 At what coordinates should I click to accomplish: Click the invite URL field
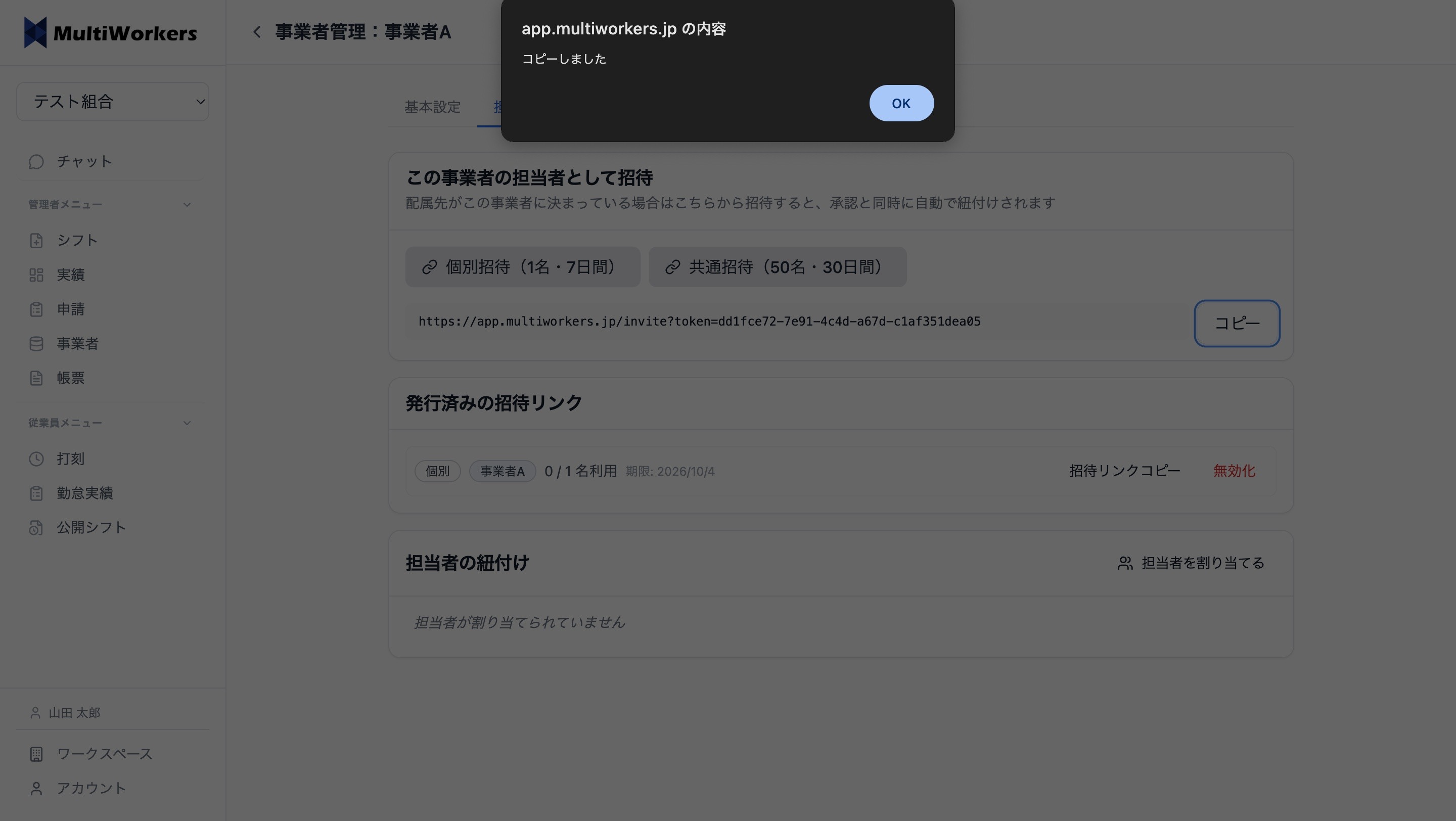click(x=795, y=322)
